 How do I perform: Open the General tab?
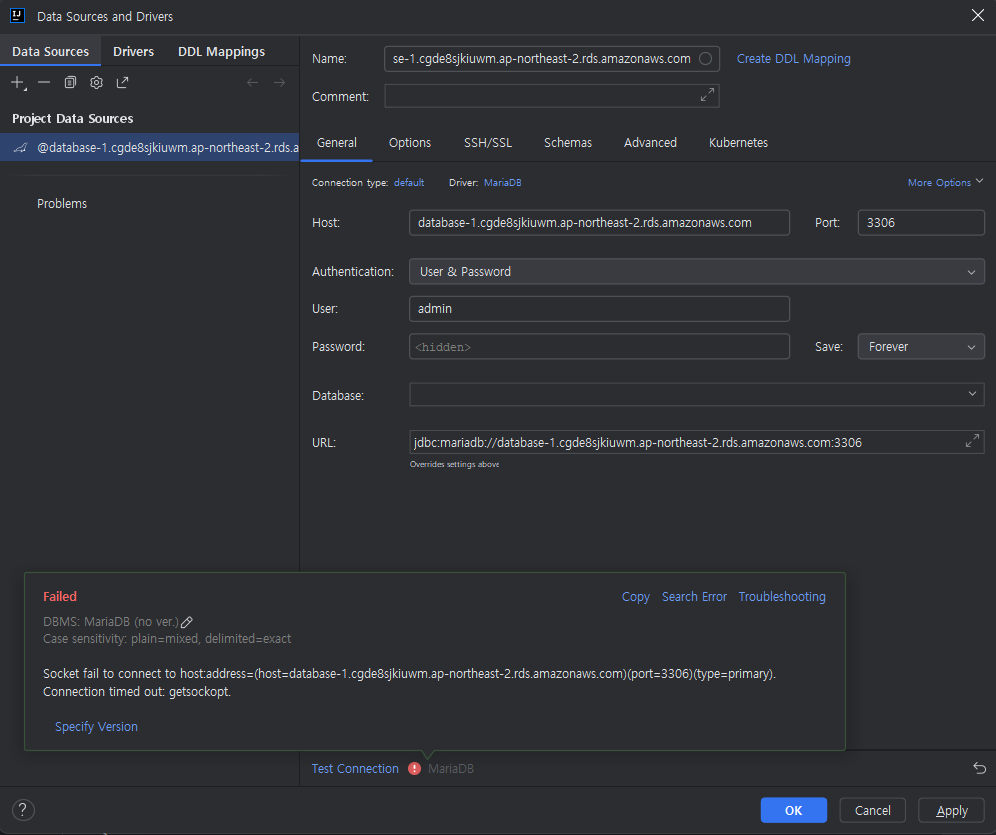[x=337, y=143]
